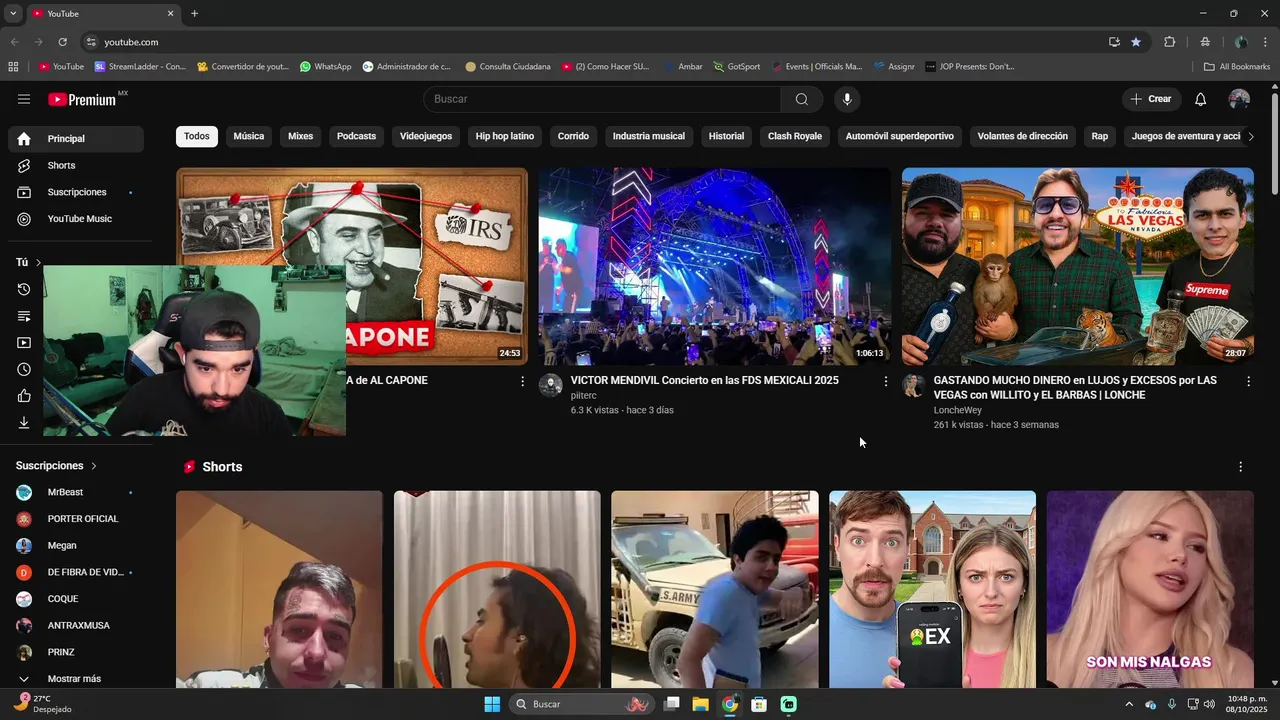The width and height of the screenshot is (1280, 720).
Task: Click the search magnifier button
Action: (x=802, y=99)
